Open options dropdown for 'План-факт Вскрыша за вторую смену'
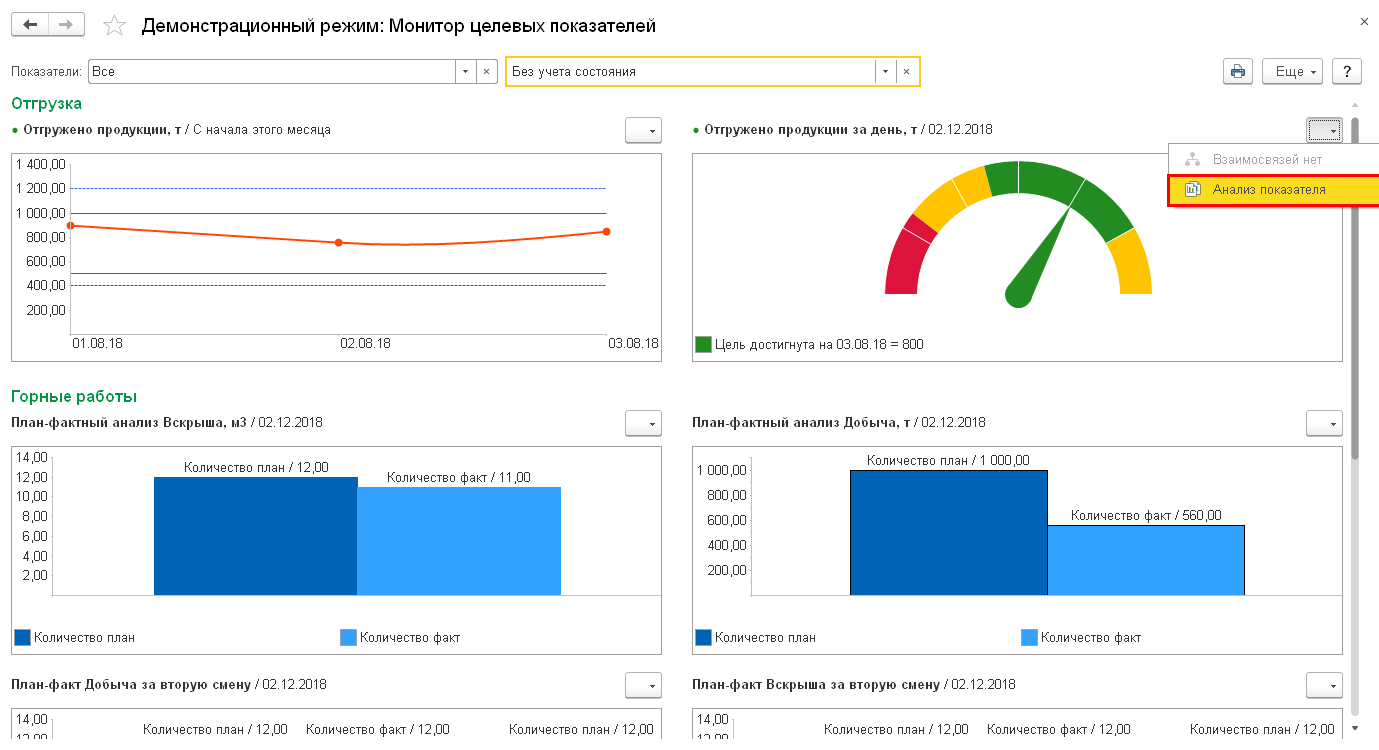1379x750 pixels. pos(1324,685)
